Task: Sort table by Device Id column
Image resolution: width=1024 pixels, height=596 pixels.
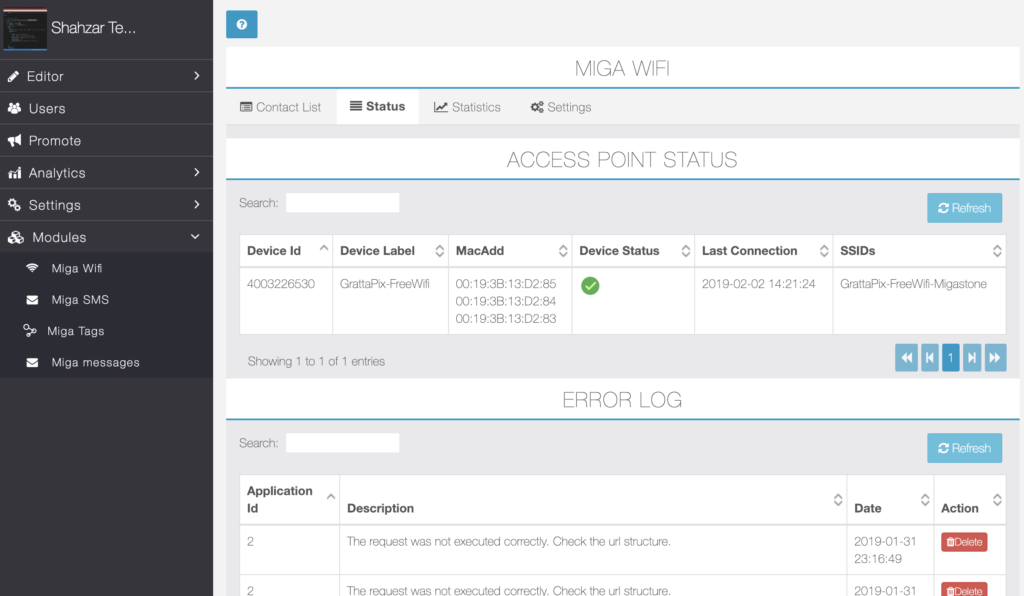Action: pos(285,251)
